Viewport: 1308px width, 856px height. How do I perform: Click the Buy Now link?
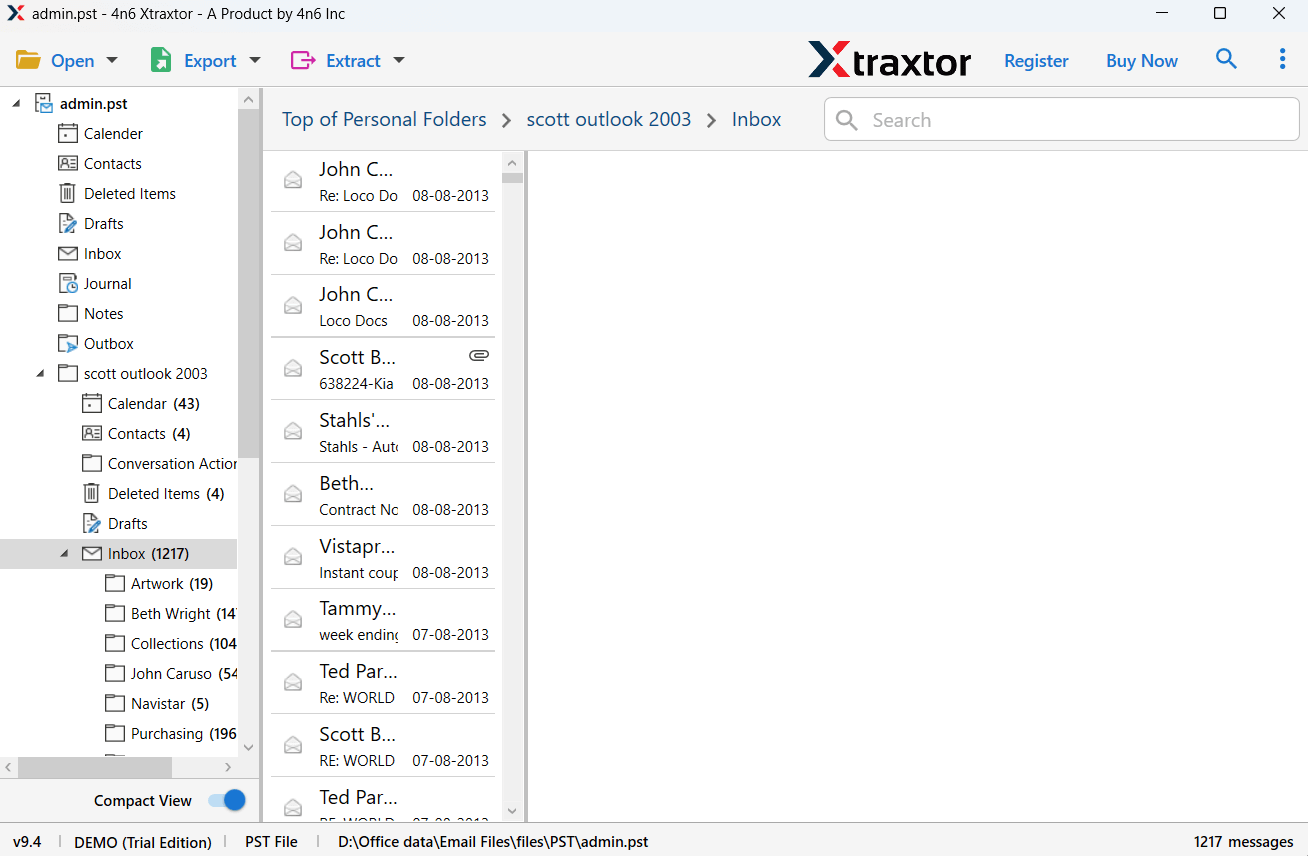[x=1141, y=60]
